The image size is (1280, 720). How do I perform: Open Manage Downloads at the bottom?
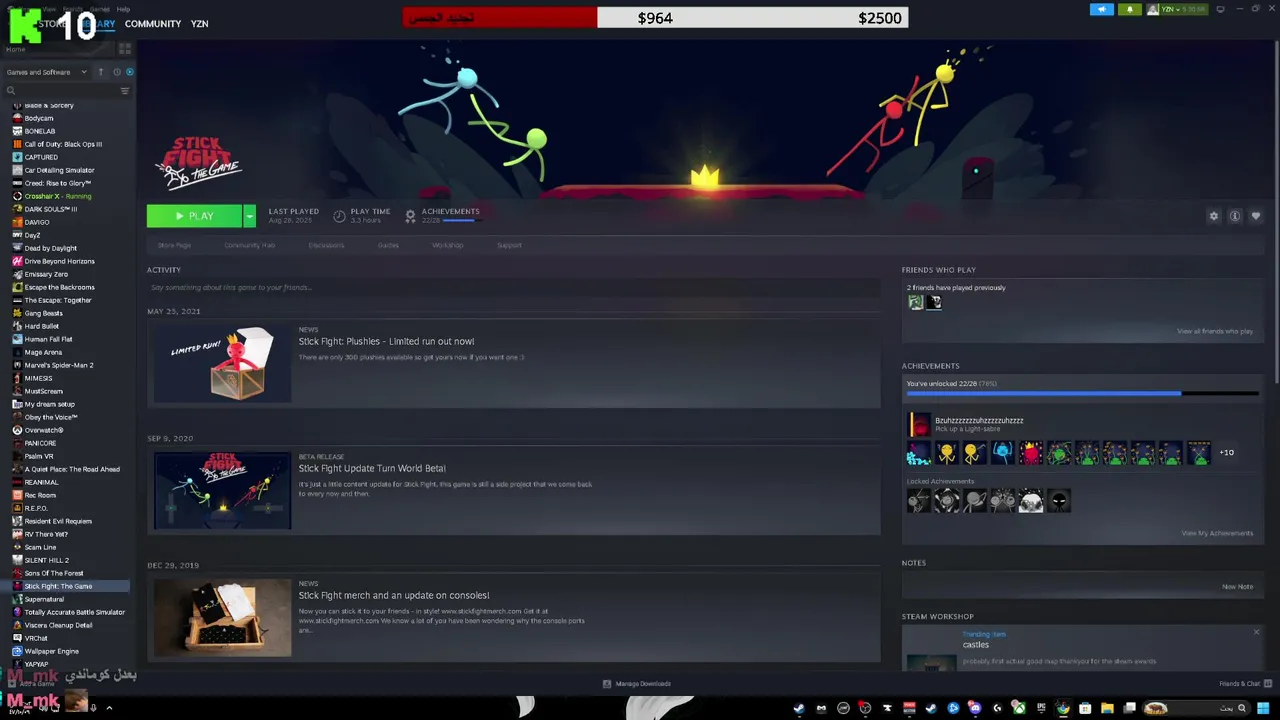pyautogui.click(x=637, y=684)
